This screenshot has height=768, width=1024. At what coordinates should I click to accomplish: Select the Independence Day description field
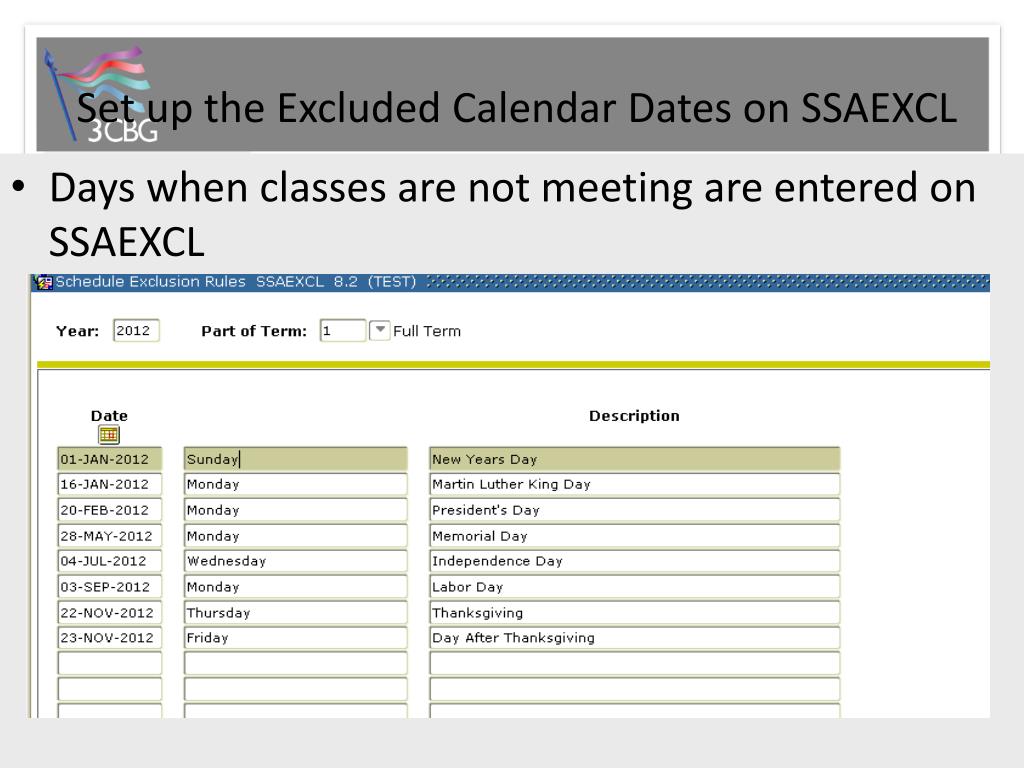[x=635, y=561]
